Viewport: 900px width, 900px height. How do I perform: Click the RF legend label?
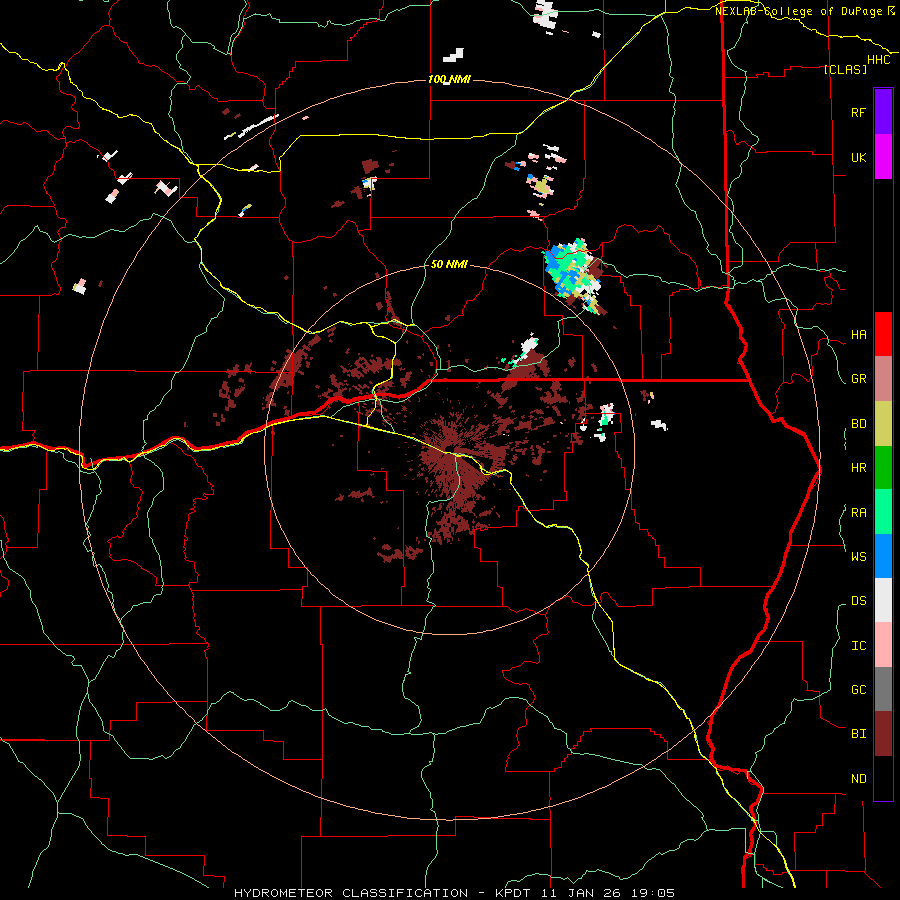pyautogui.click(x=858, y=112)
